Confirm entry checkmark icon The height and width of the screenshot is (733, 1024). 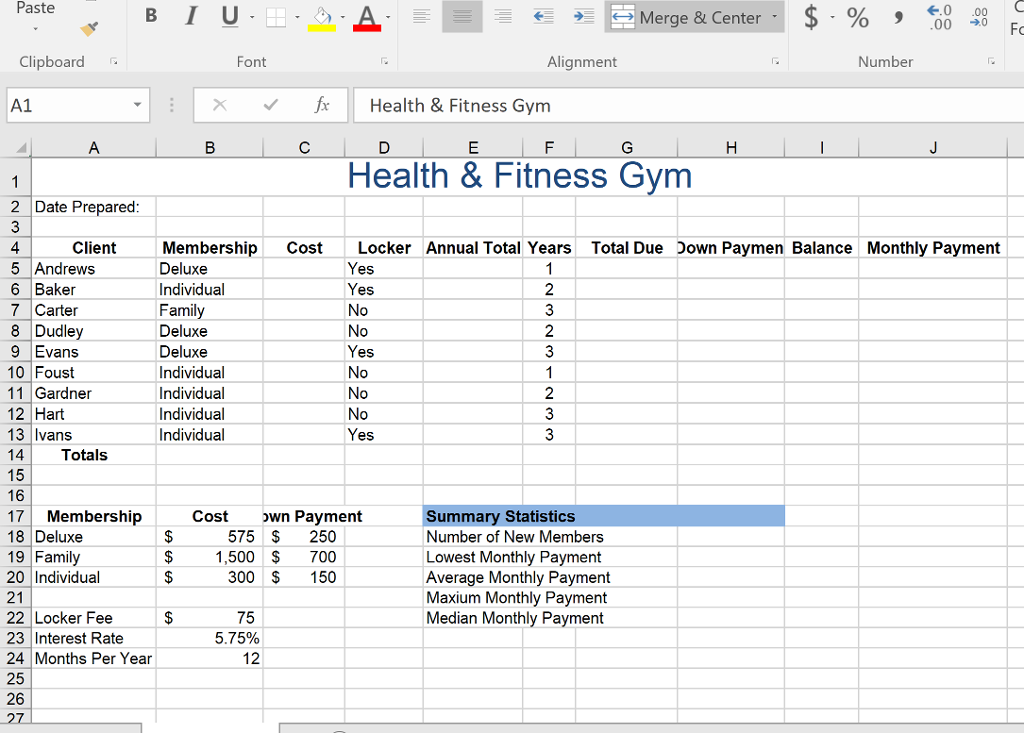point(270,105)
